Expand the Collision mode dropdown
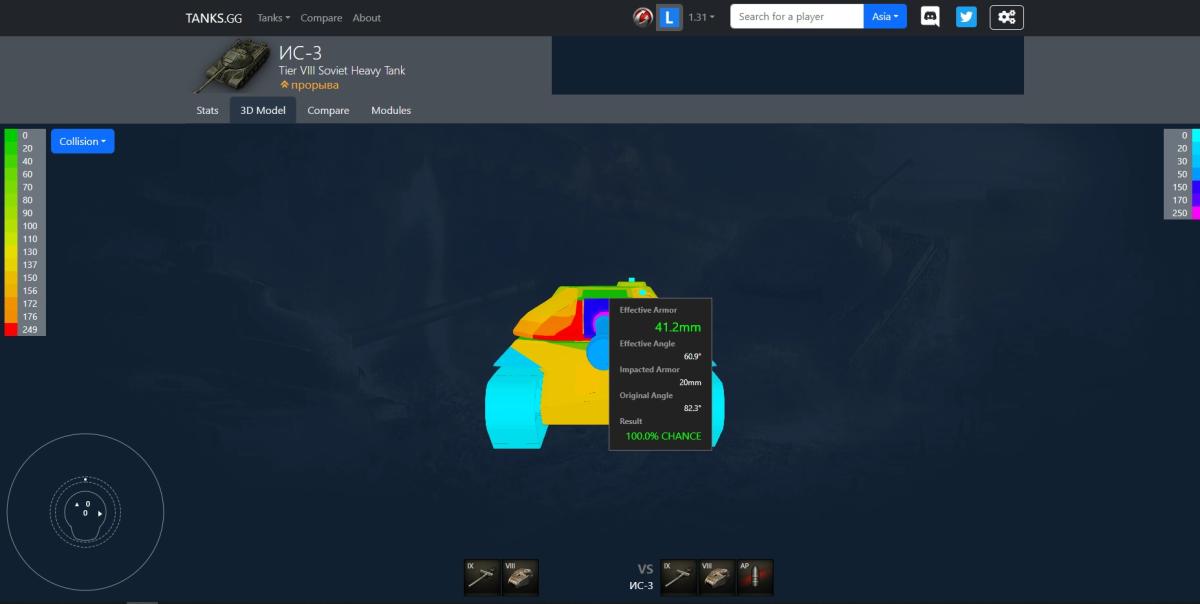 pyautogui.click(x=83, y=141)
